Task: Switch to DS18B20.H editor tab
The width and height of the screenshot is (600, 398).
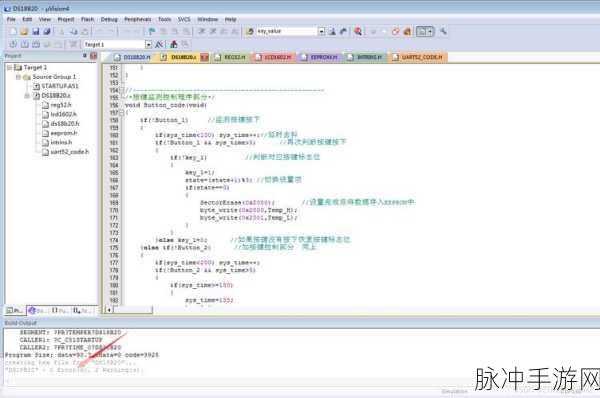Action: (x=132, y=57)
